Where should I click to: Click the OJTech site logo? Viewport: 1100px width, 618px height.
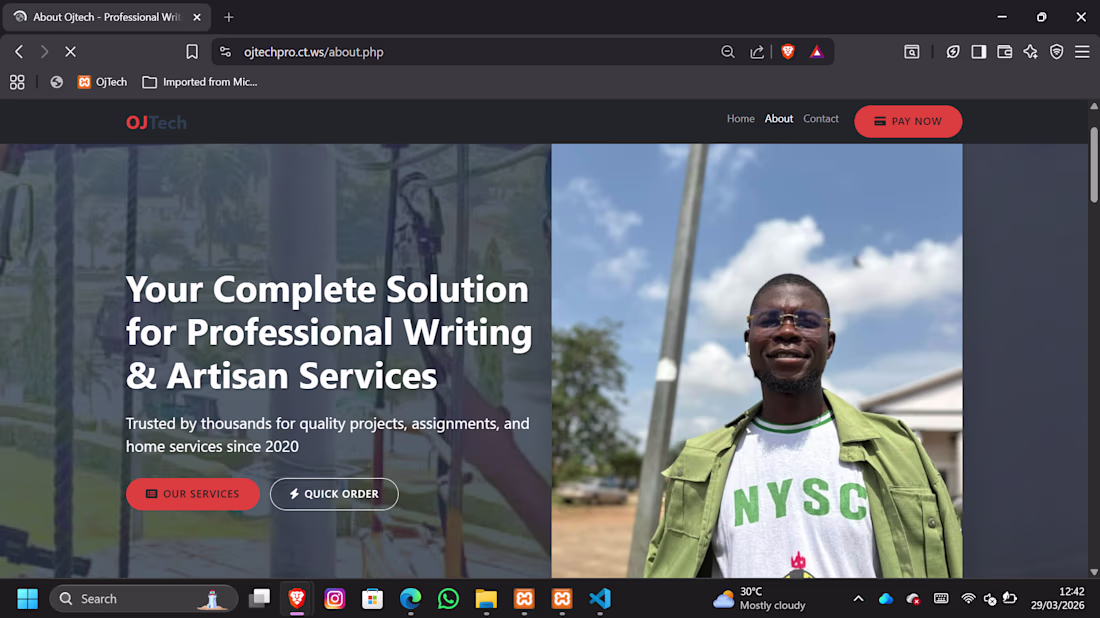coord(156,123)
